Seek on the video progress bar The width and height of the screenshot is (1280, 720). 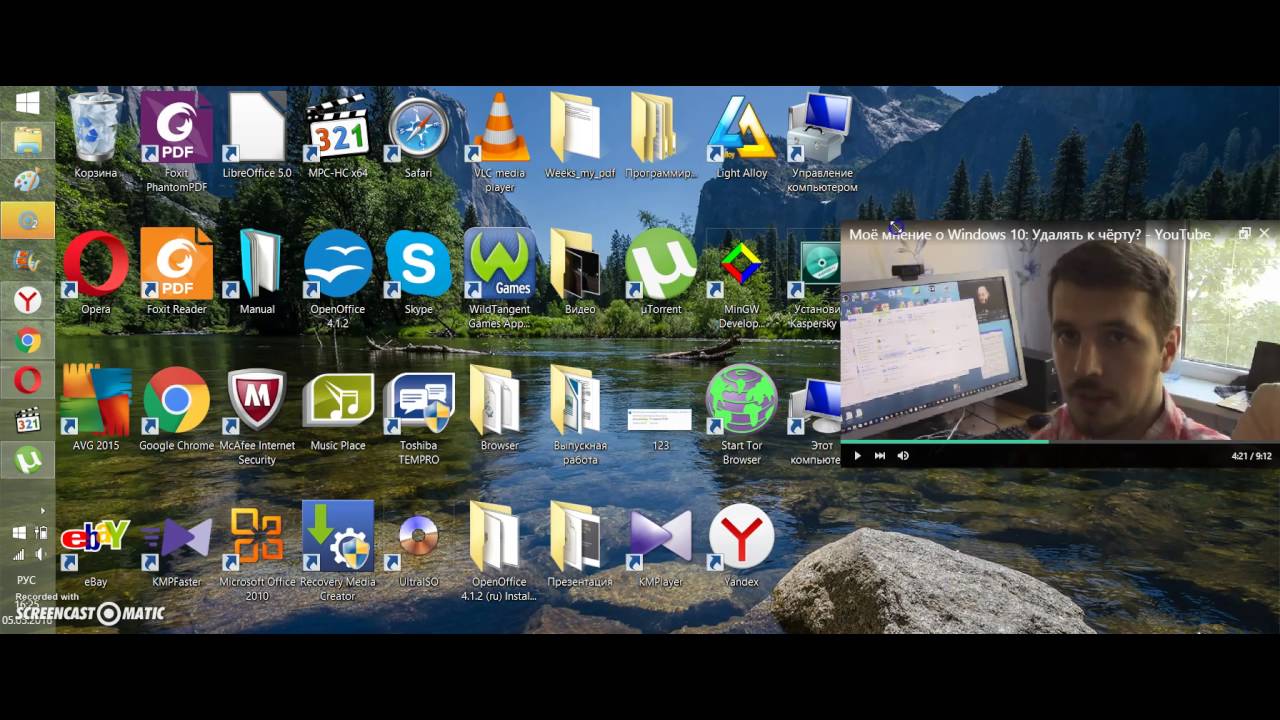click(1060, 441)
